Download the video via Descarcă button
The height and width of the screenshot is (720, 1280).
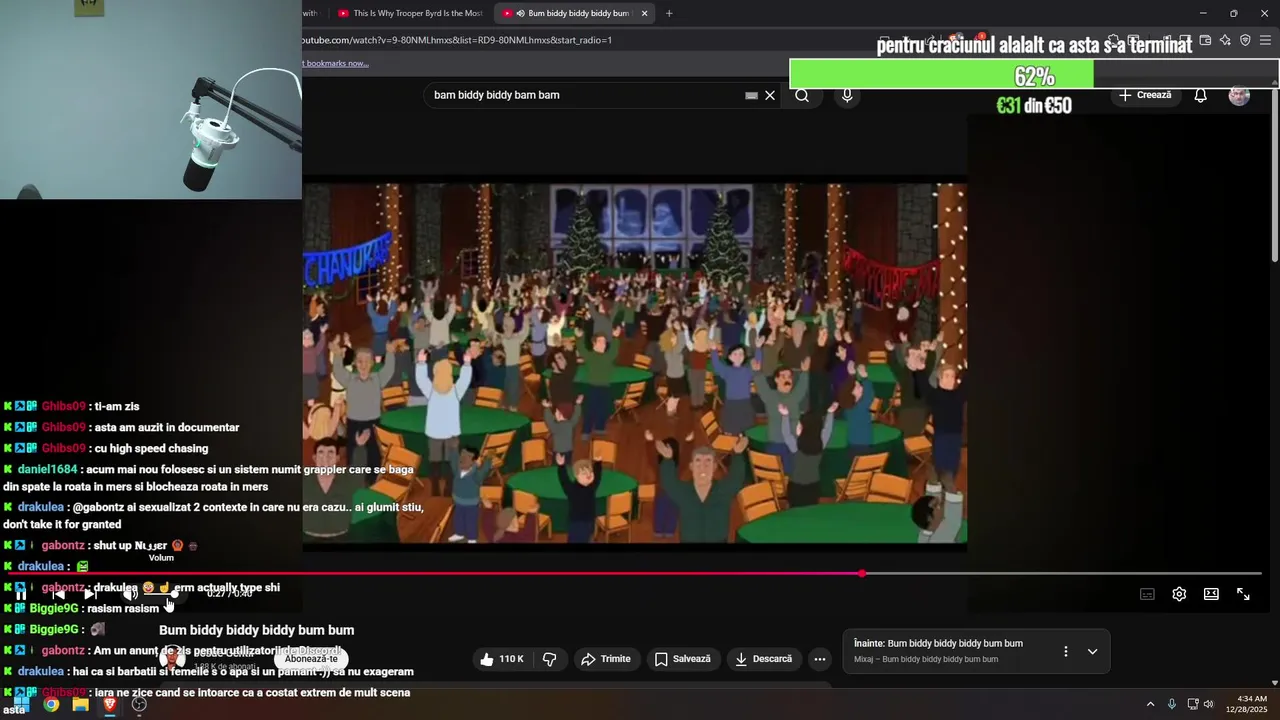pos(764,659)
